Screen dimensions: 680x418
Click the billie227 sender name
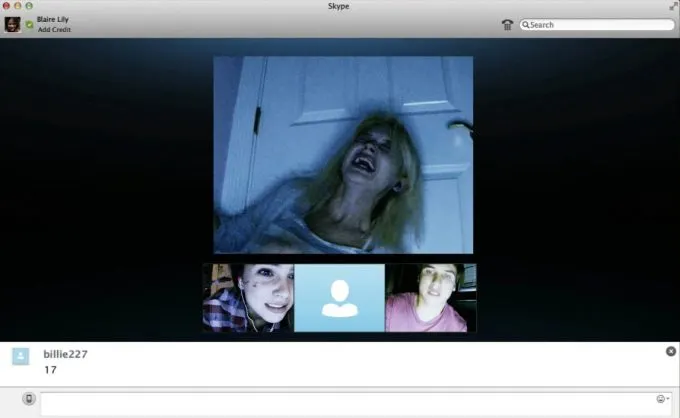(x=65, y=354)
